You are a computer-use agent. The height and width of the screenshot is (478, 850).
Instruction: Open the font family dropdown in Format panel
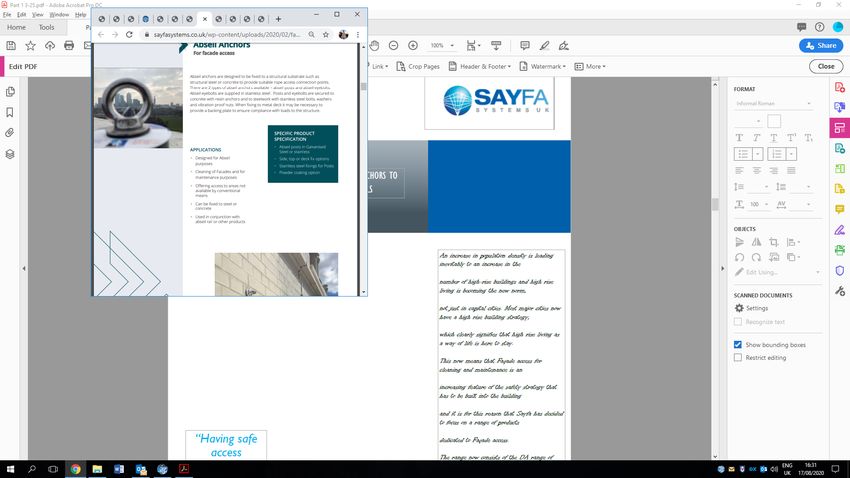point(773,104)
